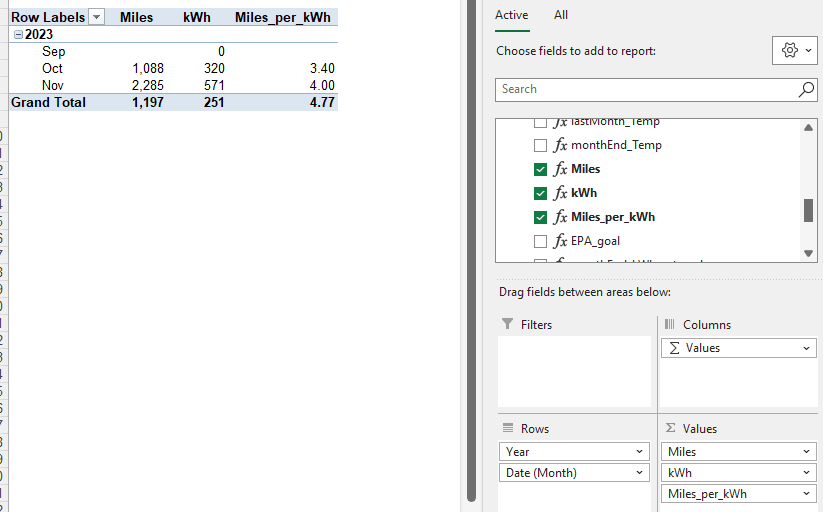Click the field list scrollbar thumb
The width and height of the screenshot is (823, 512).
808,211
